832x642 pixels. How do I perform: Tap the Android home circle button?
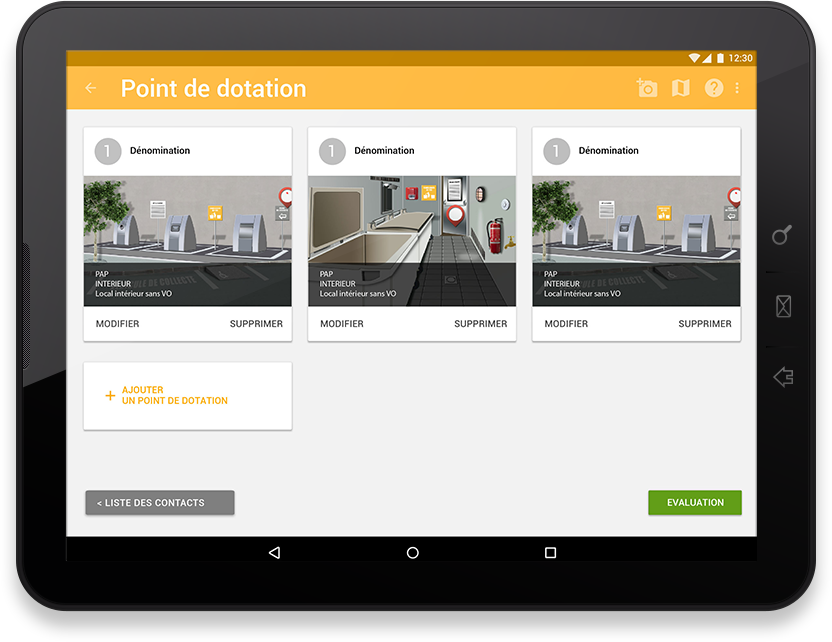[x=412, y=553]
